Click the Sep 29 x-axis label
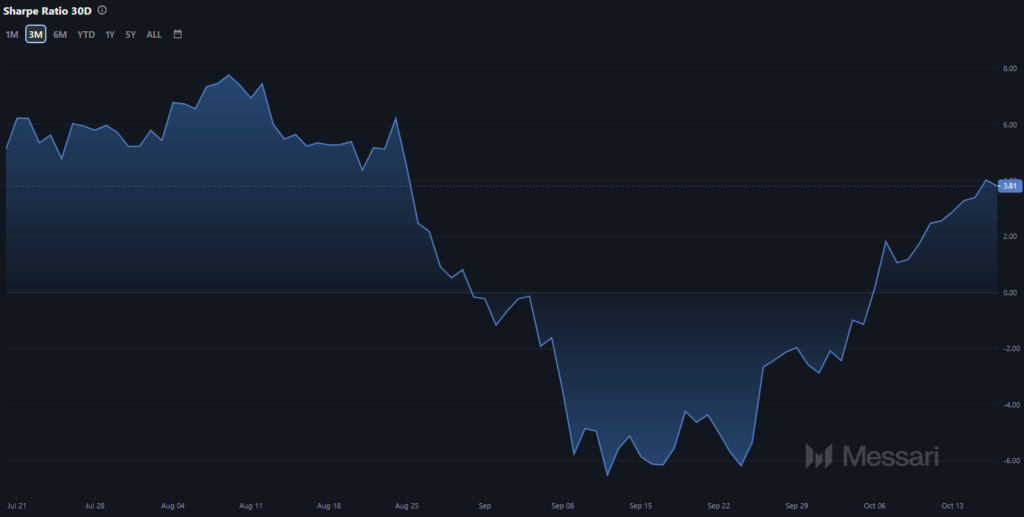 (797, 506)
